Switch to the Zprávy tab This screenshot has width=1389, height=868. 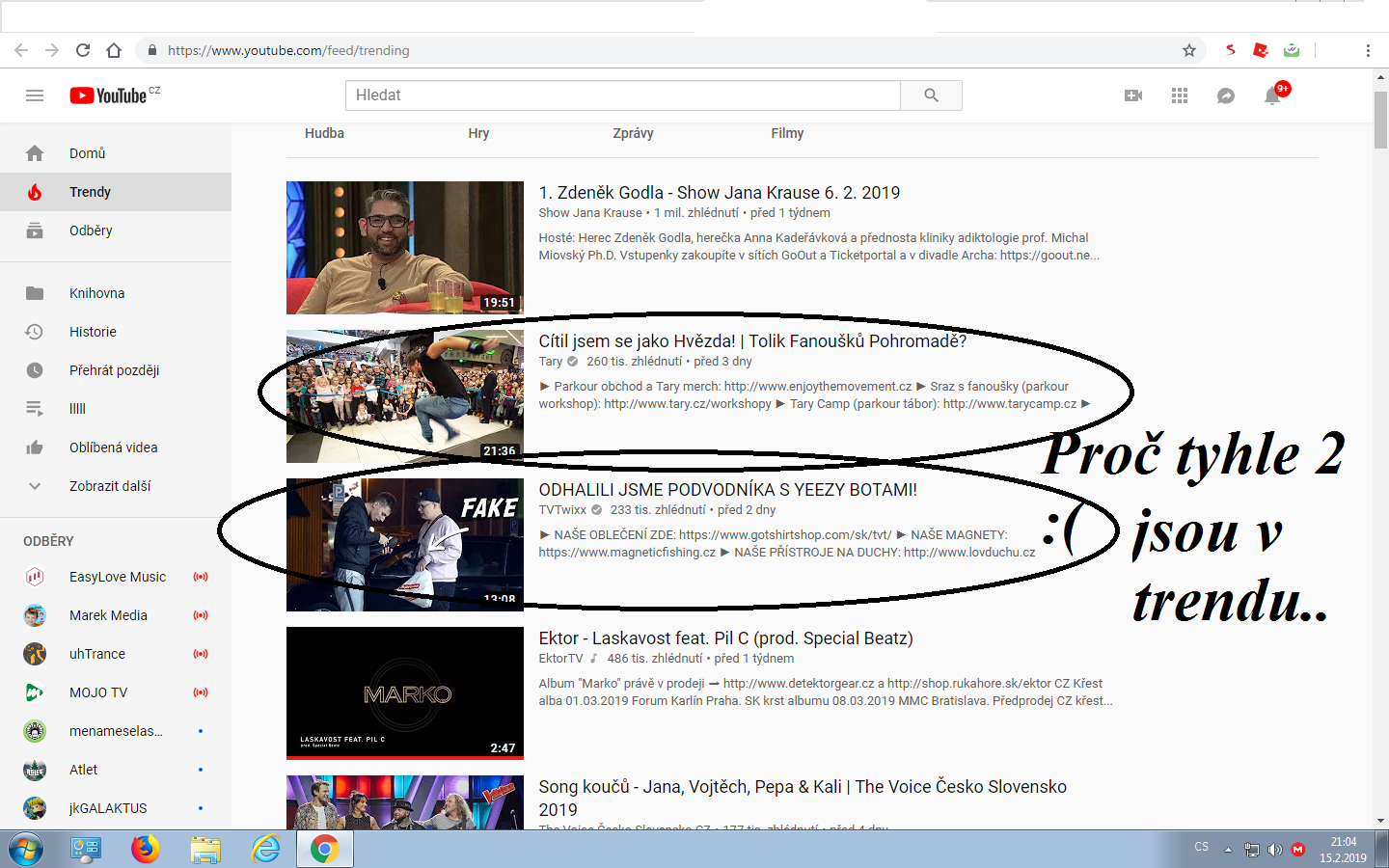pyautogui.click(x=633, y=133)
